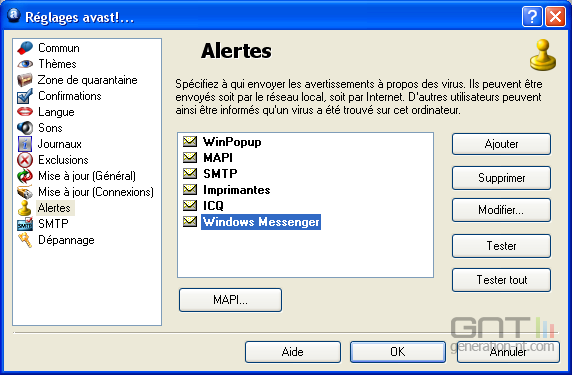Screen dimensions: 572x375
Task: Select the Langue category
Action: (x=56, y=112)
